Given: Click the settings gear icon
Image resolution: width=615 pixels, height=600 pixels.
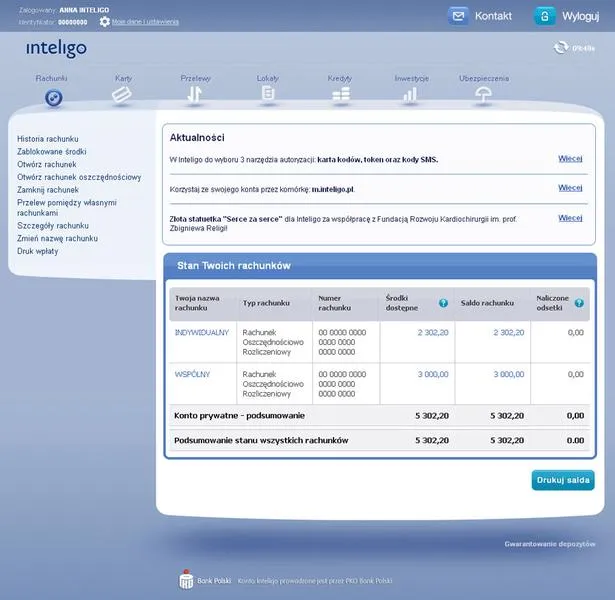Looking at the screenshot, I should [104, 22].
